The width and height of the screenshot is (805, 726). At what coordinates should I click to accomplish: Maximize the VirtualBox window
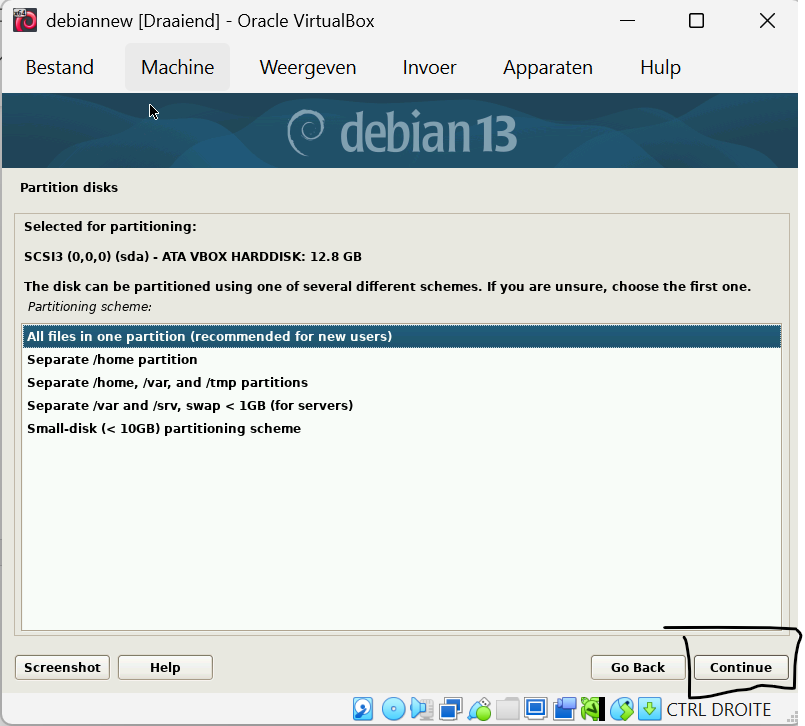coord(696,21)
